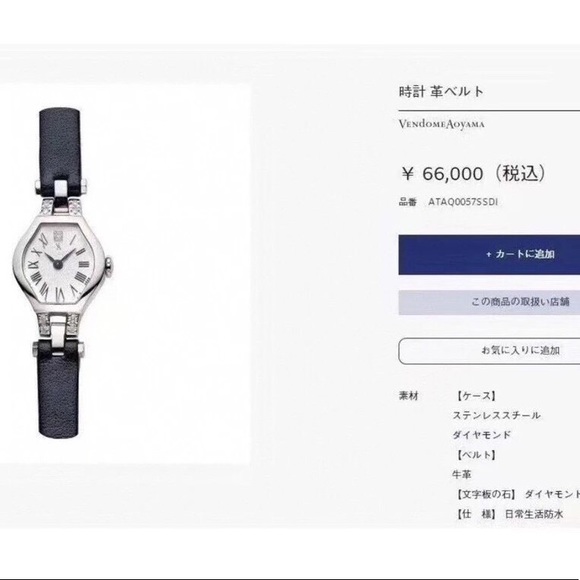Screen dimensions: 580x580
Task: Select the 【ベルト】 heading
Action: click(475, 455)
